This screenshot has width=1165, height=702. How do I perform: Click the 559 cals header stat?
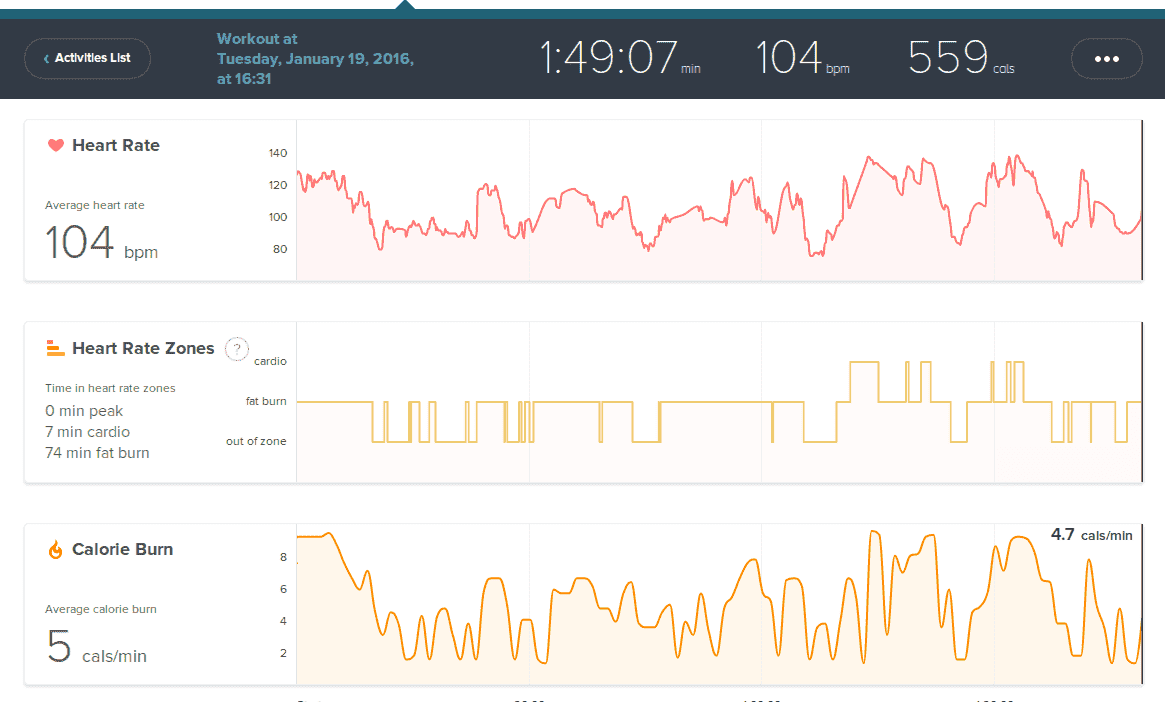(960, 59)
